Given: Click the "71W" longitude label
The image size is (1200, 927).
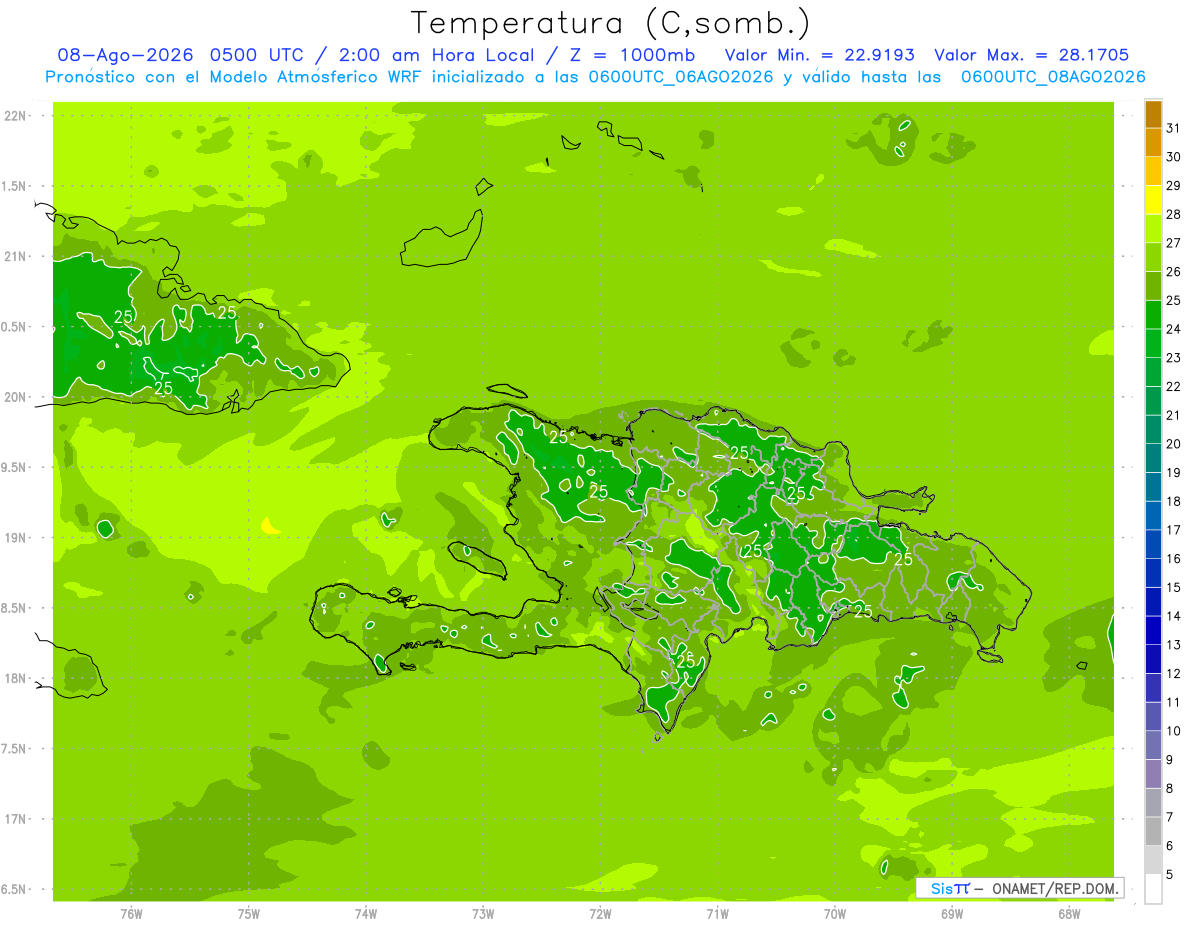Looking at the screenshot, I should tap(717, 914).
